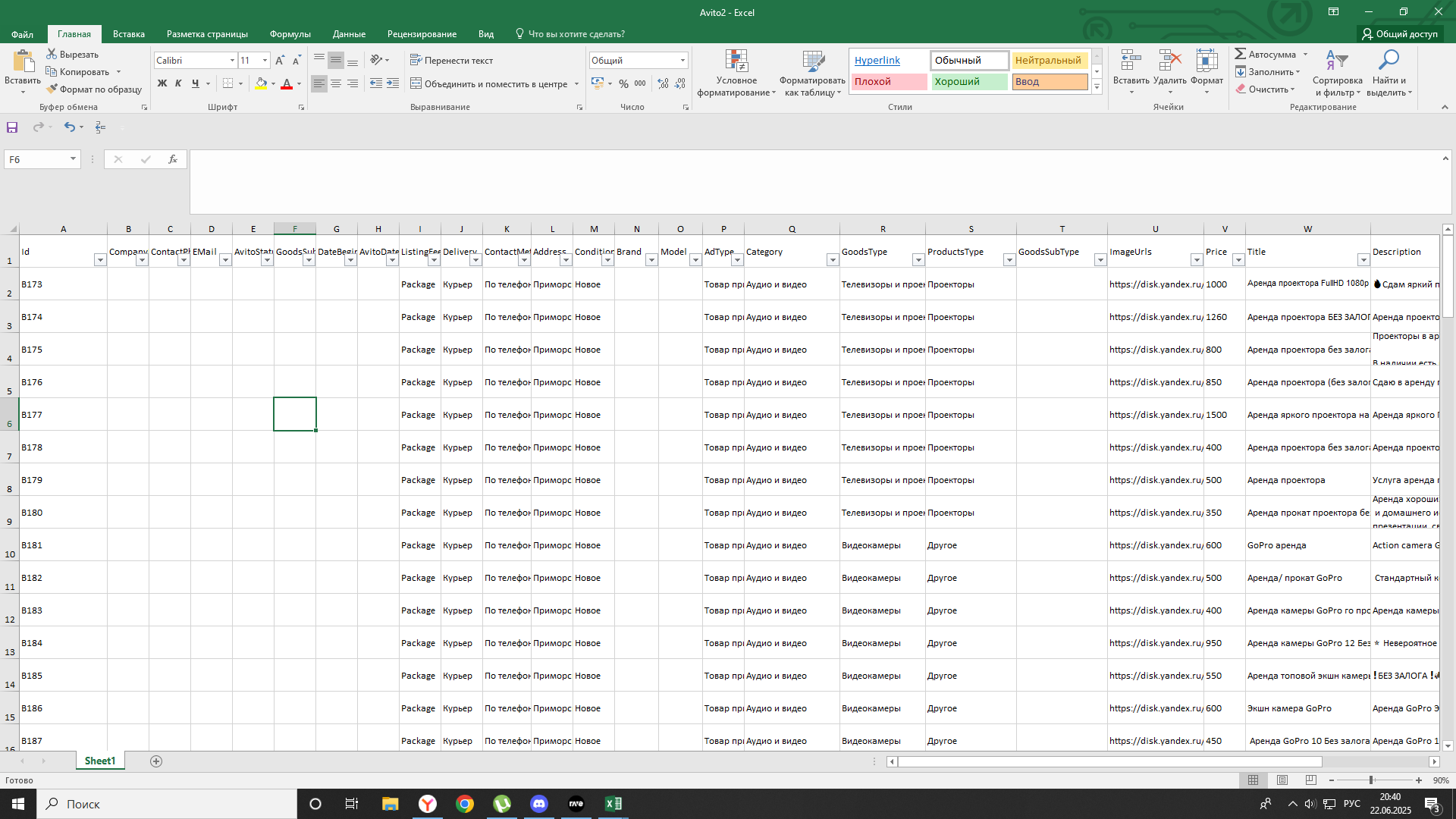Open Discord from the taskbar
Image resolution: width=1456 pixels, height=819 pixels.
click(539, 804)
